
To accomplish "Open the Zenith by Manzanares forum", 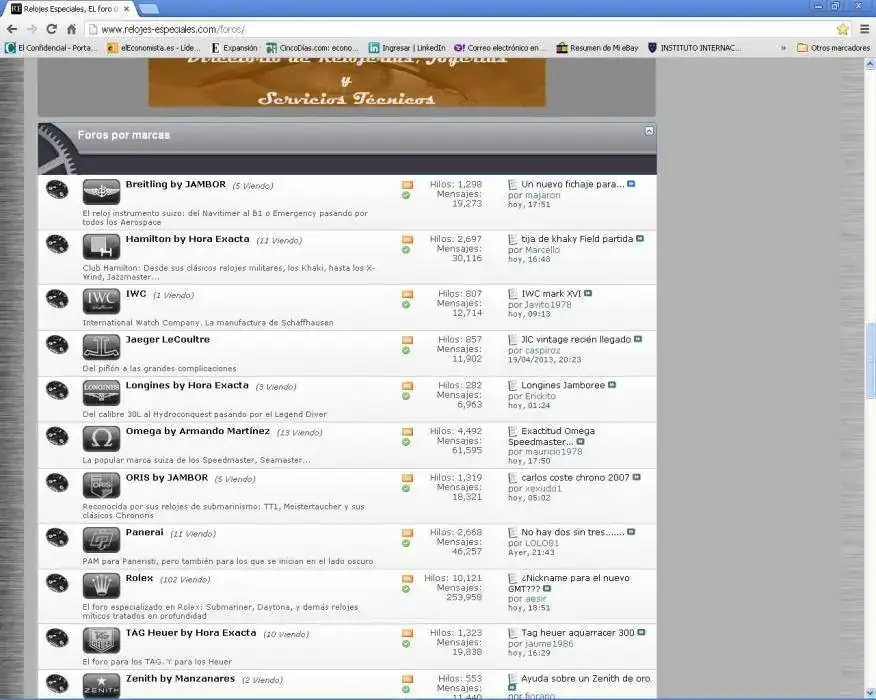I will click(x=180, y=679).
